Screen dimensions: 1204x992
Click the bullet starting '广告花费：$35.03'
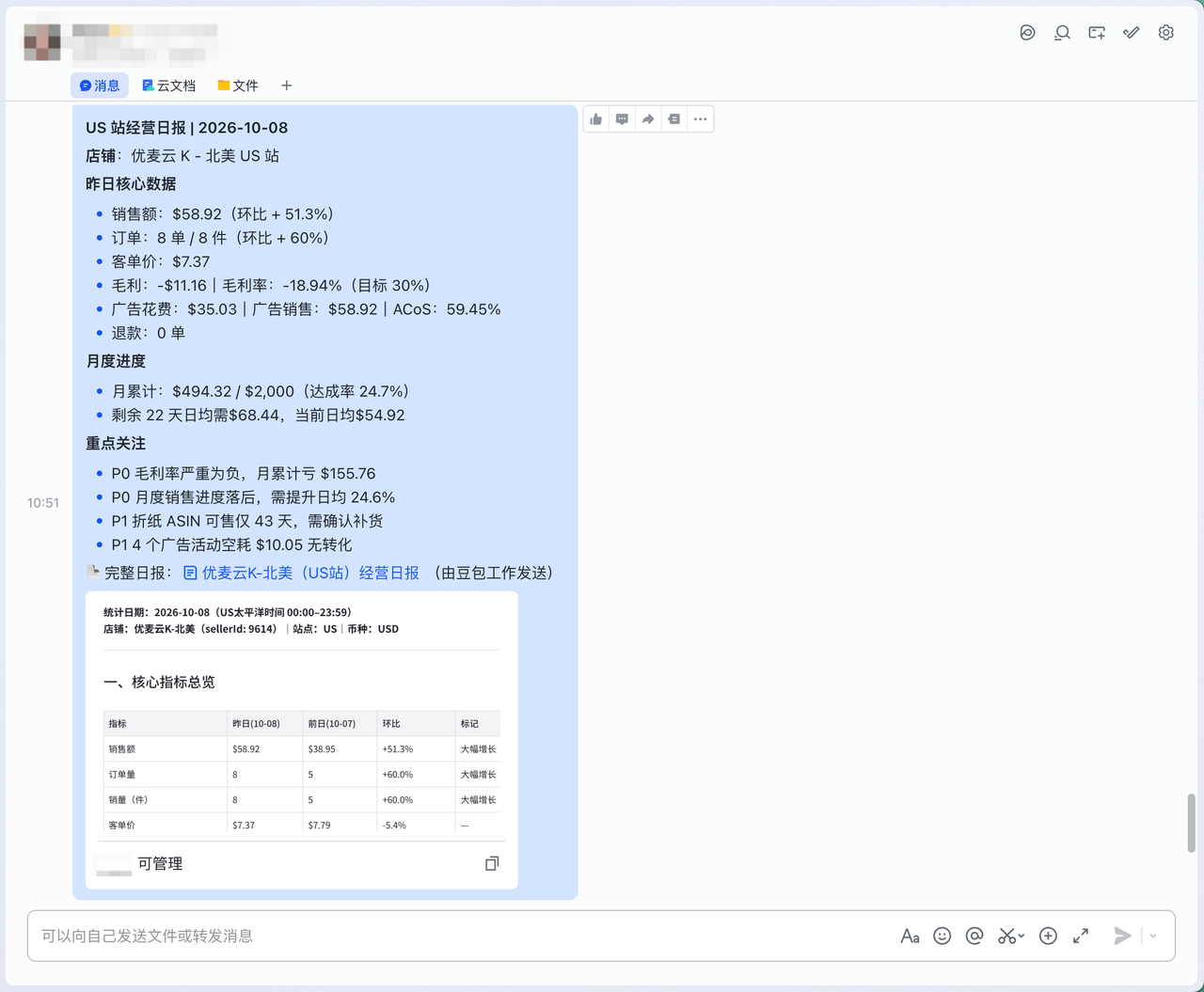pos(307,309)
